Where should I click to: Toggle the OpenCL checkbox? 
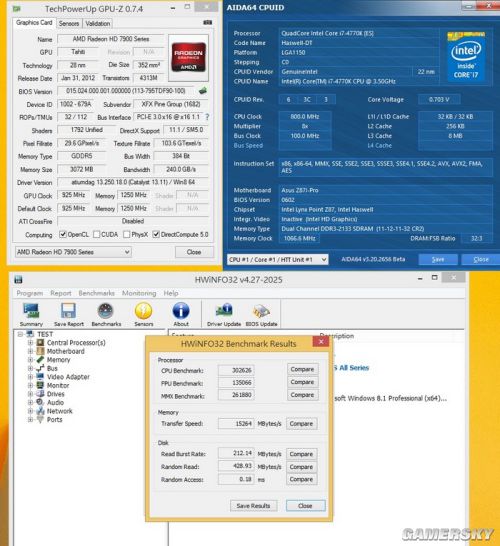pyautogui.click(x=63, y=234)
